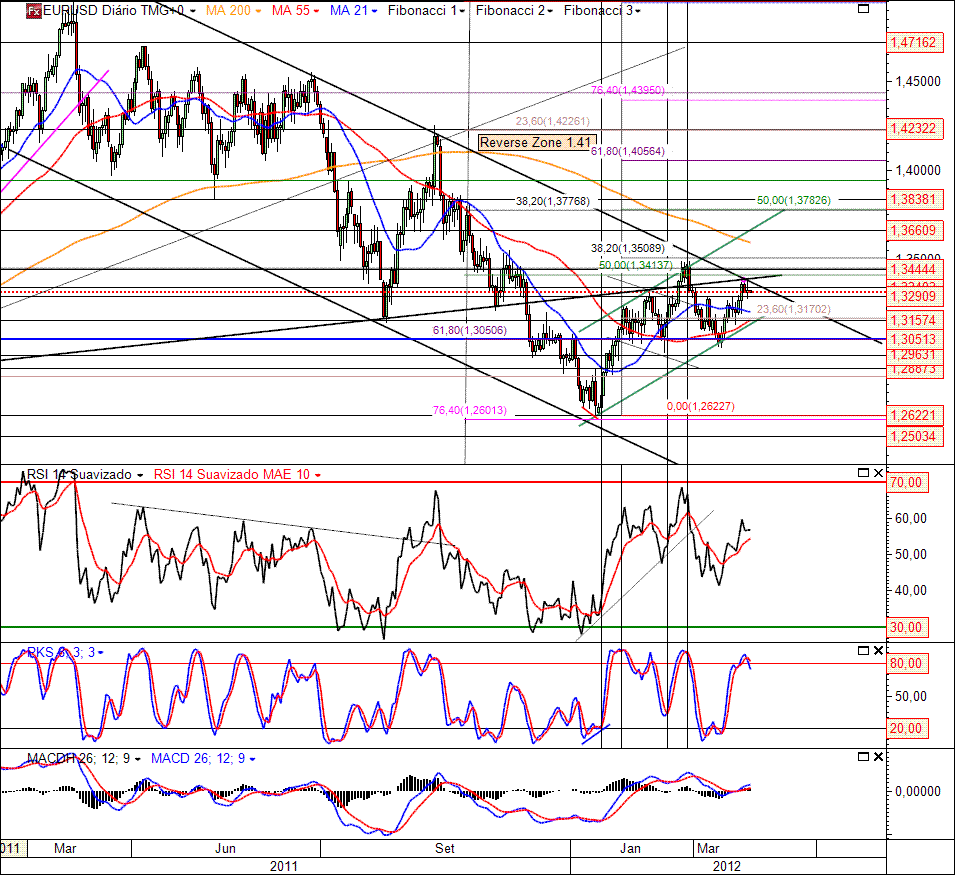The image size is (955, 875).
Task: Close the RSI indicator panel
Action: click(878, 473)
